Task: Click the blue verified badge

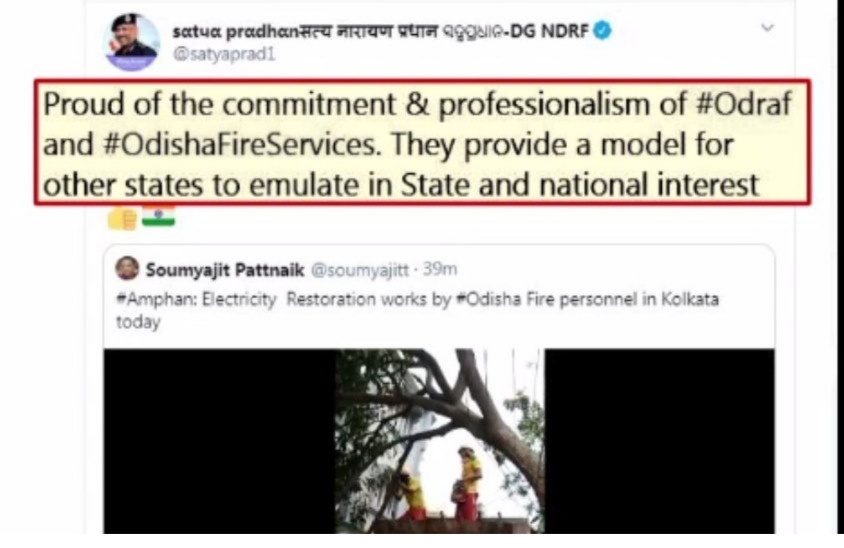Action: 602,31
